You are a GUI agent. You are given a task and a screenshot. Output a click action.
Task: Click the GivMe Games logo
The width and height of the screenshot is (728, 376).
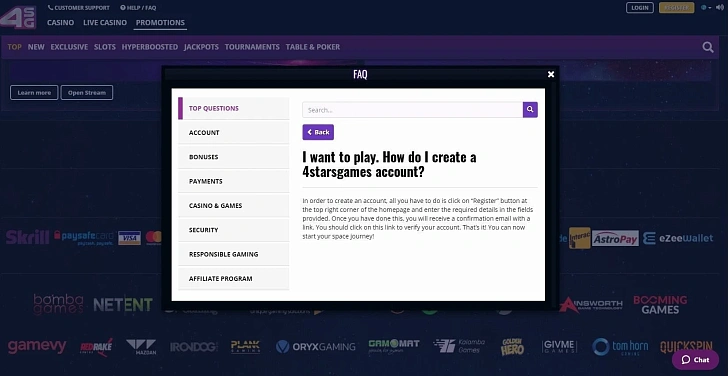click(x=559, y=346)
